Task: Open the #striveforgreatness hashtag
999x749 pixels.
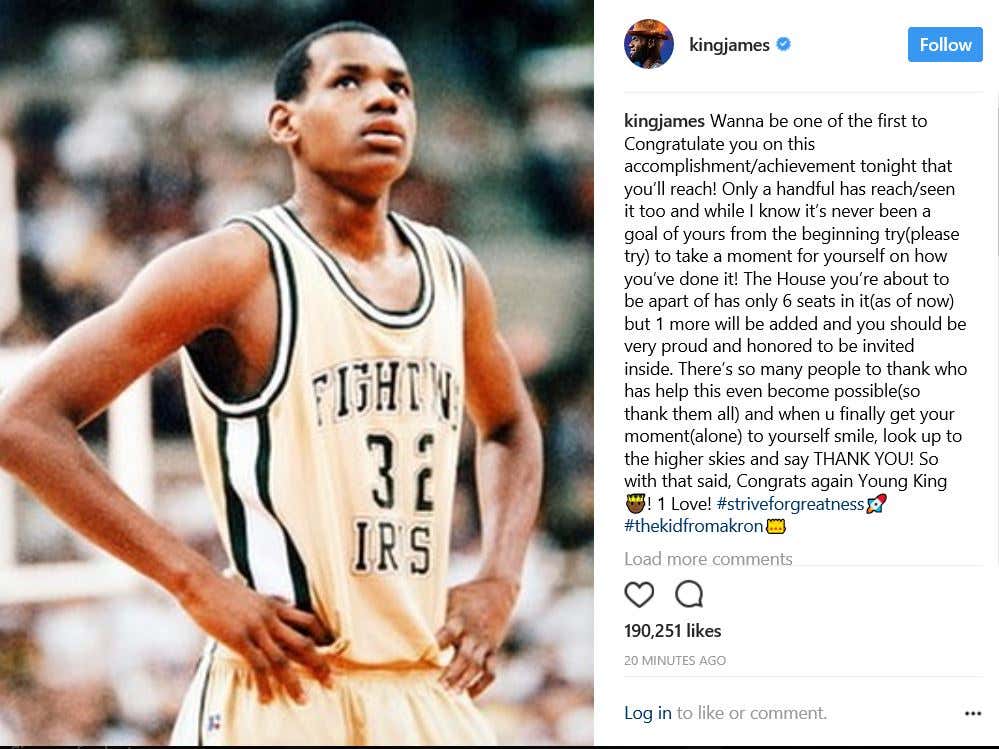Action: click(x=790, y=504)
